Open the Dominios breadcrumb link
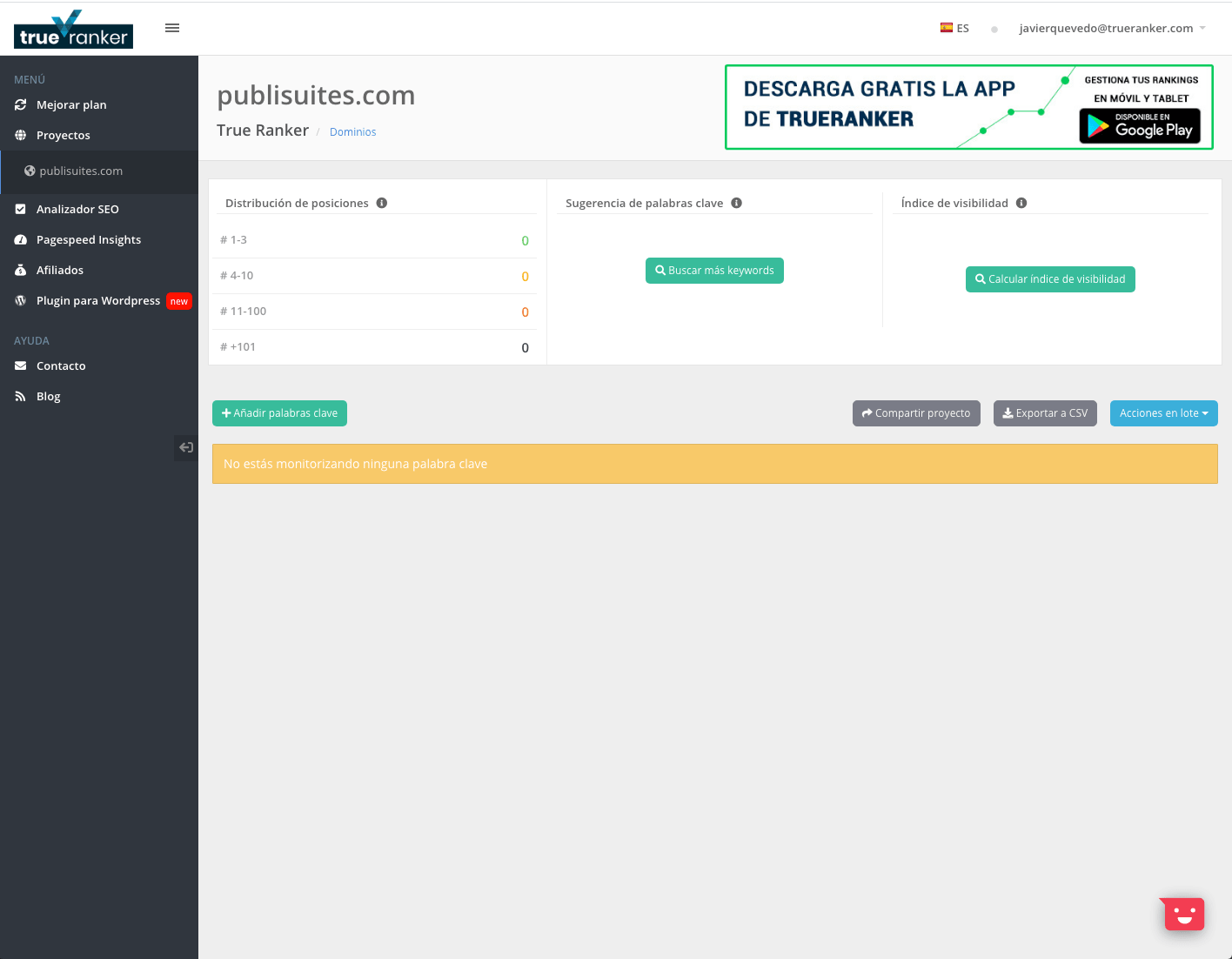1232x959 pixels. pyautogui.click(x=352, y=131)
